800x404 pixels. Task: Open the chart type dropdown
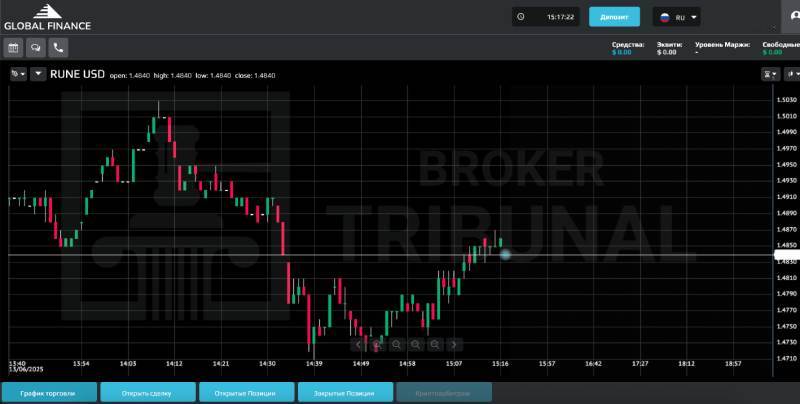tap(792, 74)
